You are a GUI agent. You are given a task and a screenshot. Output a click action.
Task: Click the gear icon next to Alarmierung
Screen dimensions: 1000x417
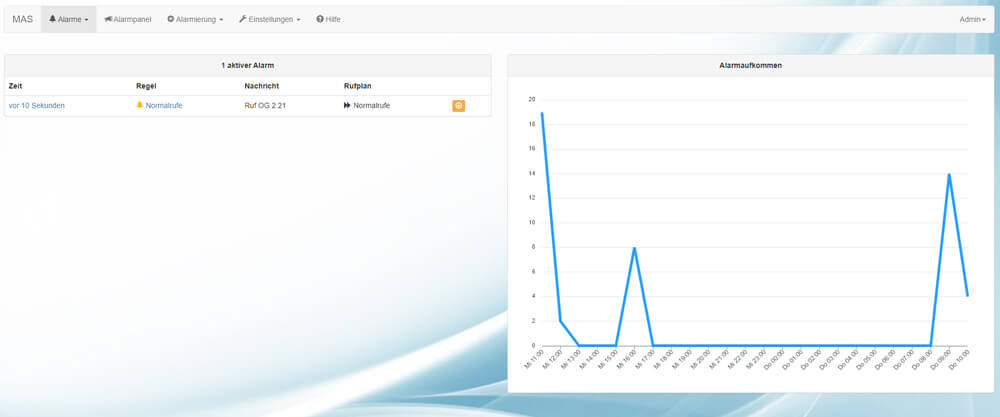[x=170, y=19]
